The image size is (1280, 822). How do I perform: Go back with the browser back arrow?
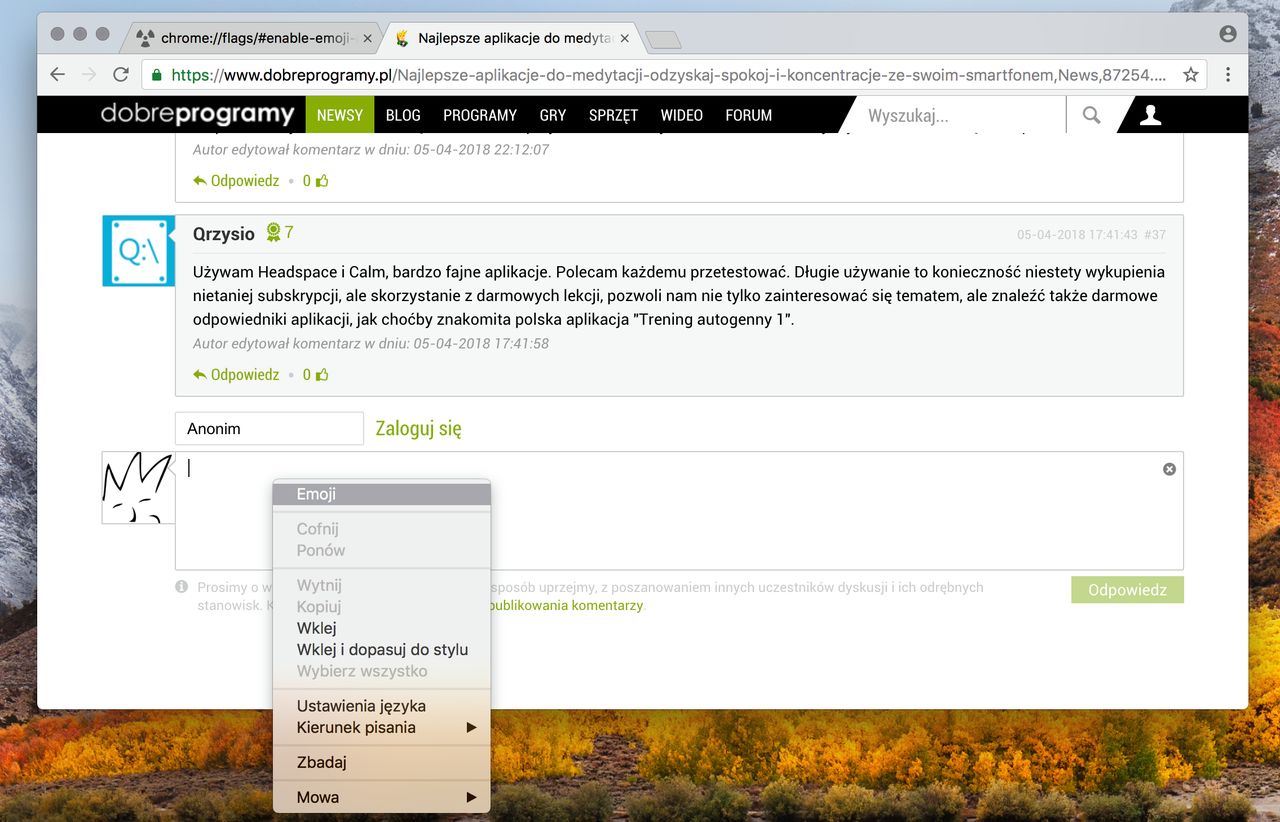pyautogui.click(x=57, y=74)
